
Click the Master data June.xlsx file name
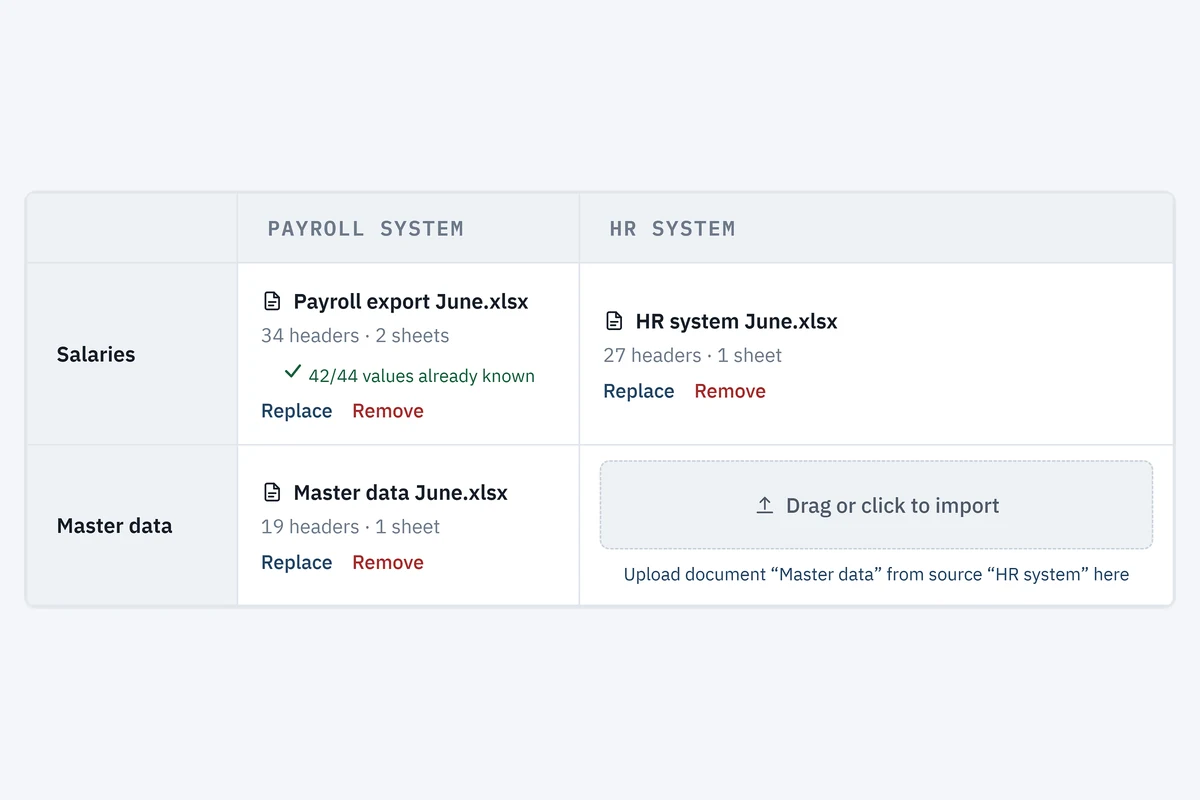(401, 492)
